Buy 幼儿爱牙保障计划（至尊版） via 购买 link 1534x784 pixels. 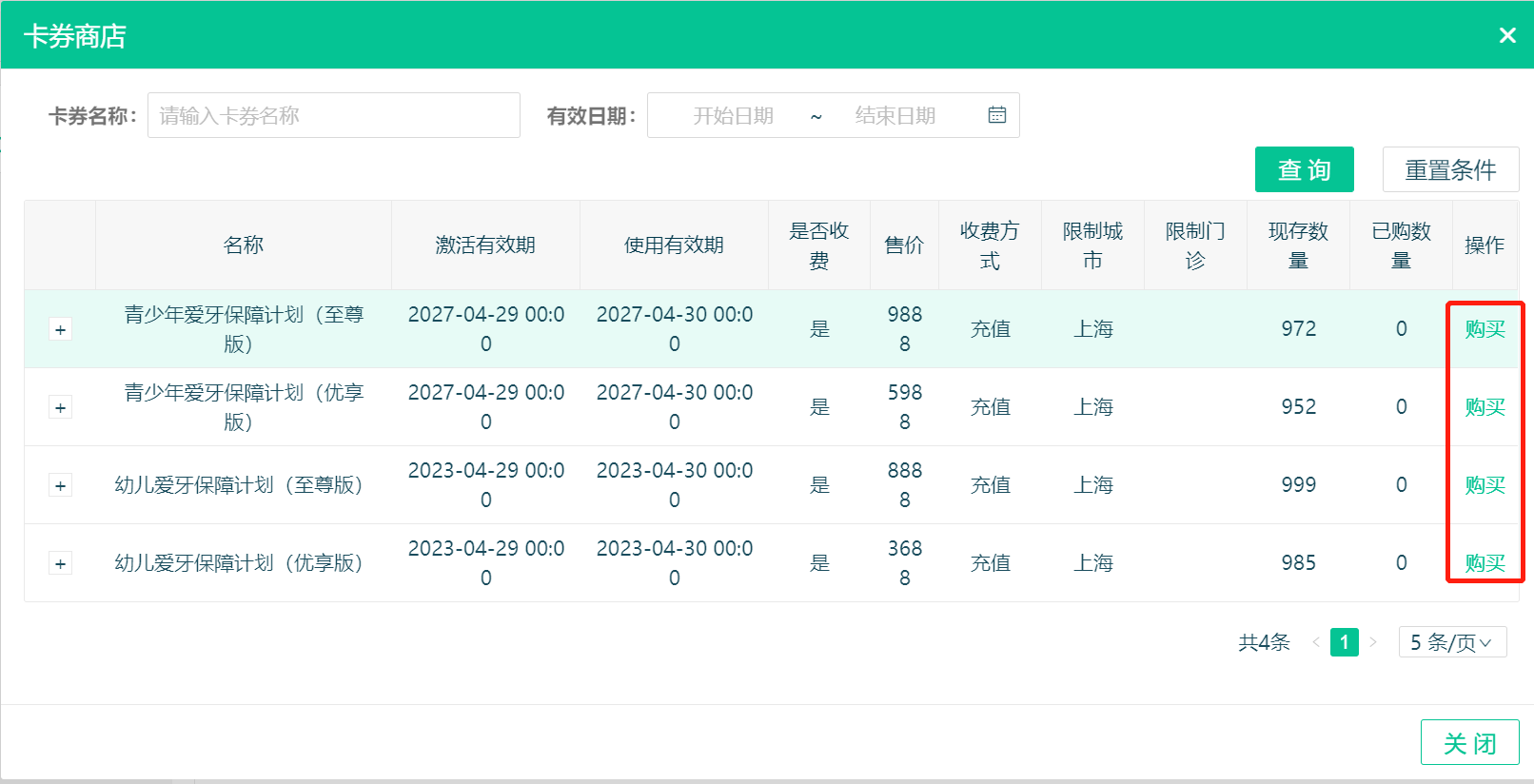(x=1485, y=485)
